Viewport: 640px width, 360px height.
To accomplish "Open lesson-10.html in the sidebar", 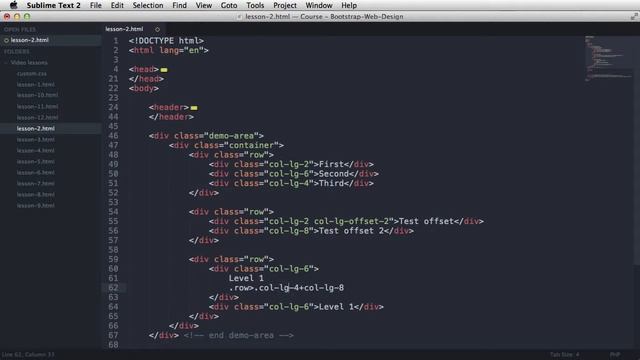I will [37, 95].
